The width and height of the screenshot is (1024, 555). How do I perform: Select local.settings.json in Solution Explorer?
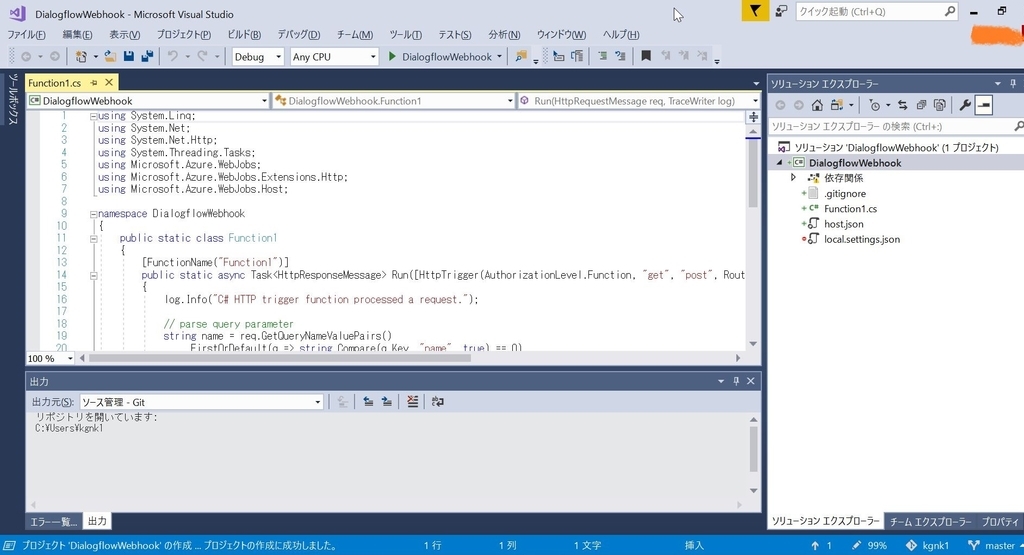862,239
